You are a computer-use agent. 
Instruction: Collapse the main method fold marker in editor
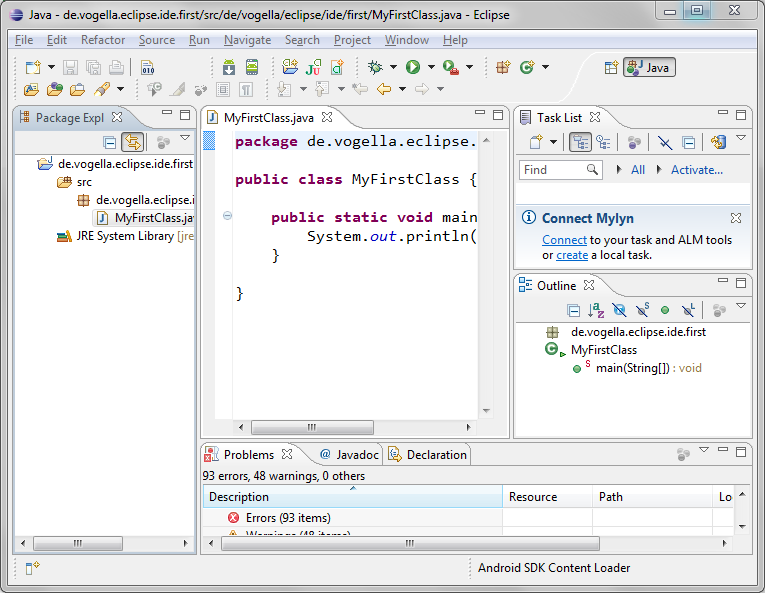point(227,217)
